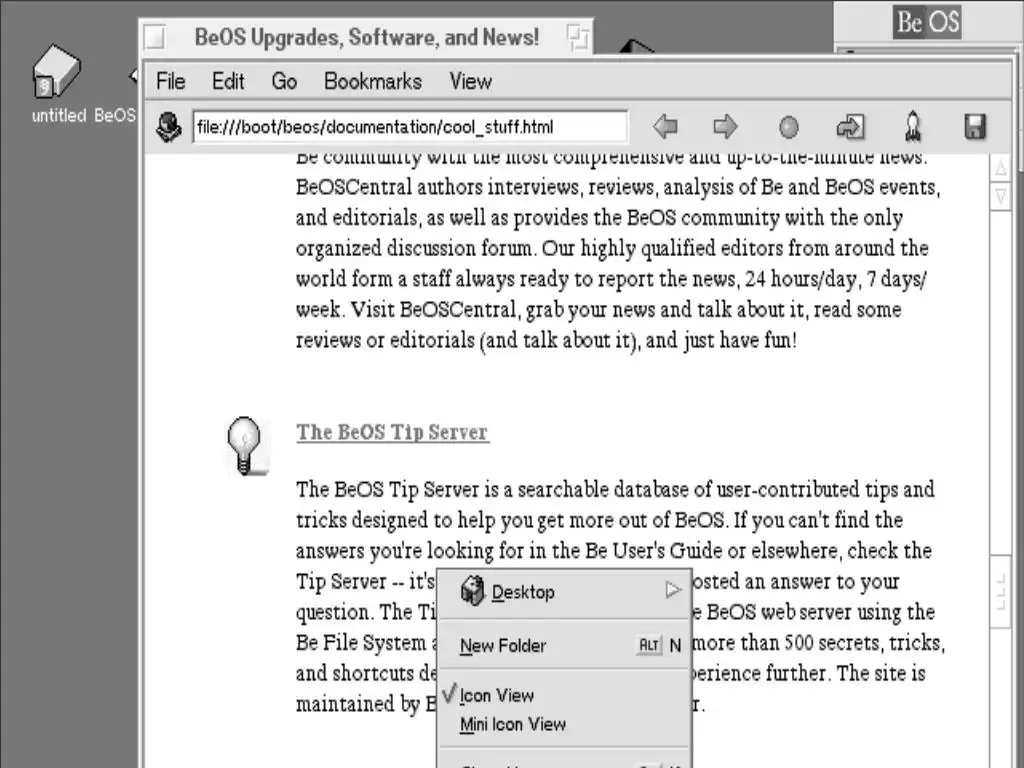Toggle the checked Icon View option
Viewport: 1024px width, 768px height.
[x=564, y=696]
